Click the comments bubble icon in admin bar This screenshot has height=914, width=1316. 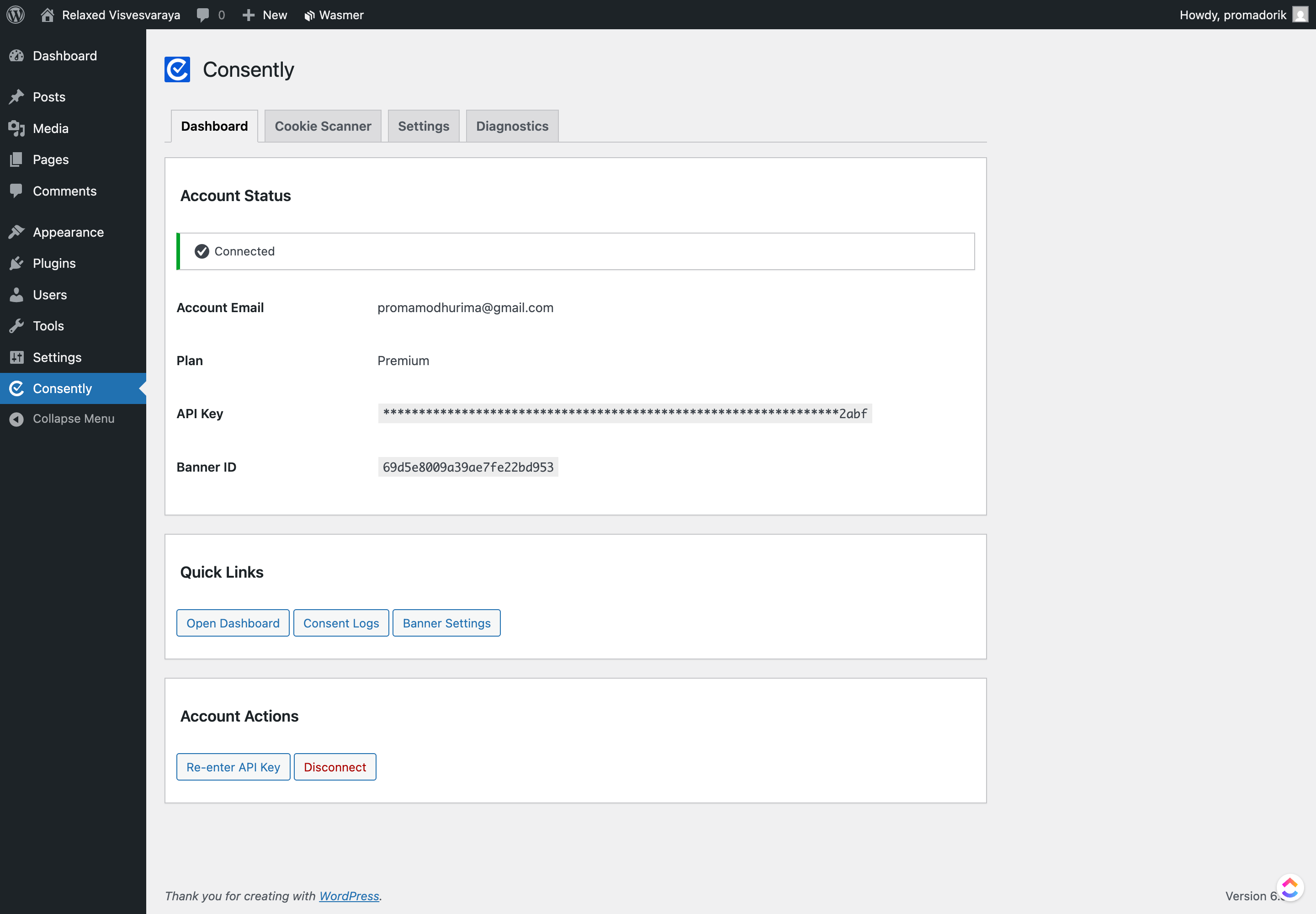click(x=204, y=14)
